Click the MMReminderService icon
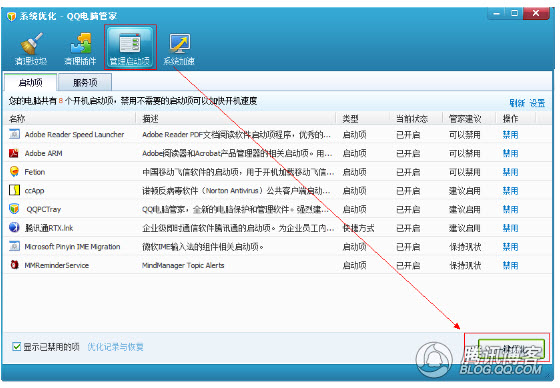 [x=14, y=265]
